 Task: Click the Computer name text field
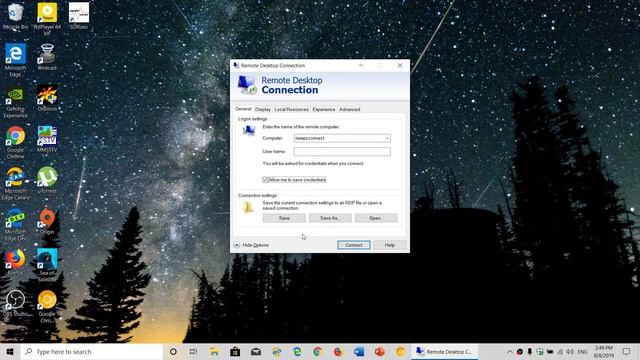[x=338, y=138]
